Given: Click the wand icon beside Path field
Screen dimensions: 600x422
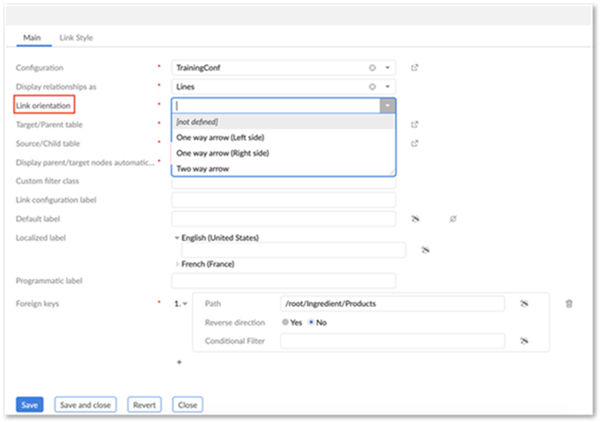Looking at the screenshot, I should pyautogui.click(x=524, y=304).
